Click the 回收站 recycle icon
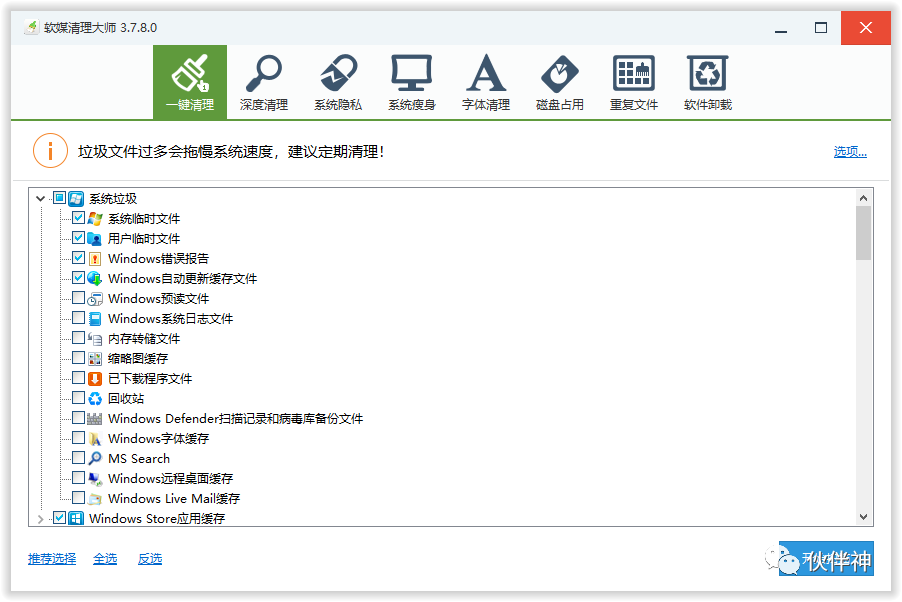The width and height of the screenshot is (902, 602). tap(95, 398)
